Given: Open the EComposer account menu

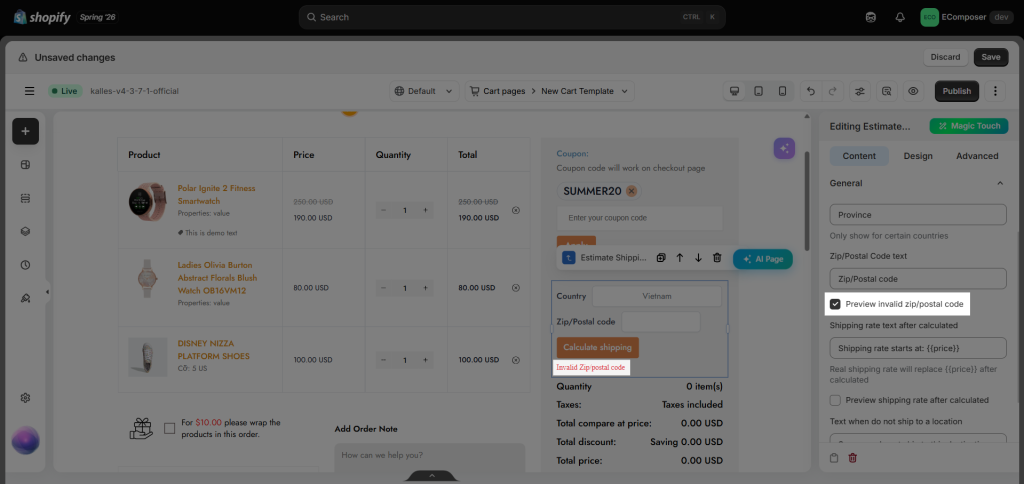Looking at the screenshot, I should point(967,18).
